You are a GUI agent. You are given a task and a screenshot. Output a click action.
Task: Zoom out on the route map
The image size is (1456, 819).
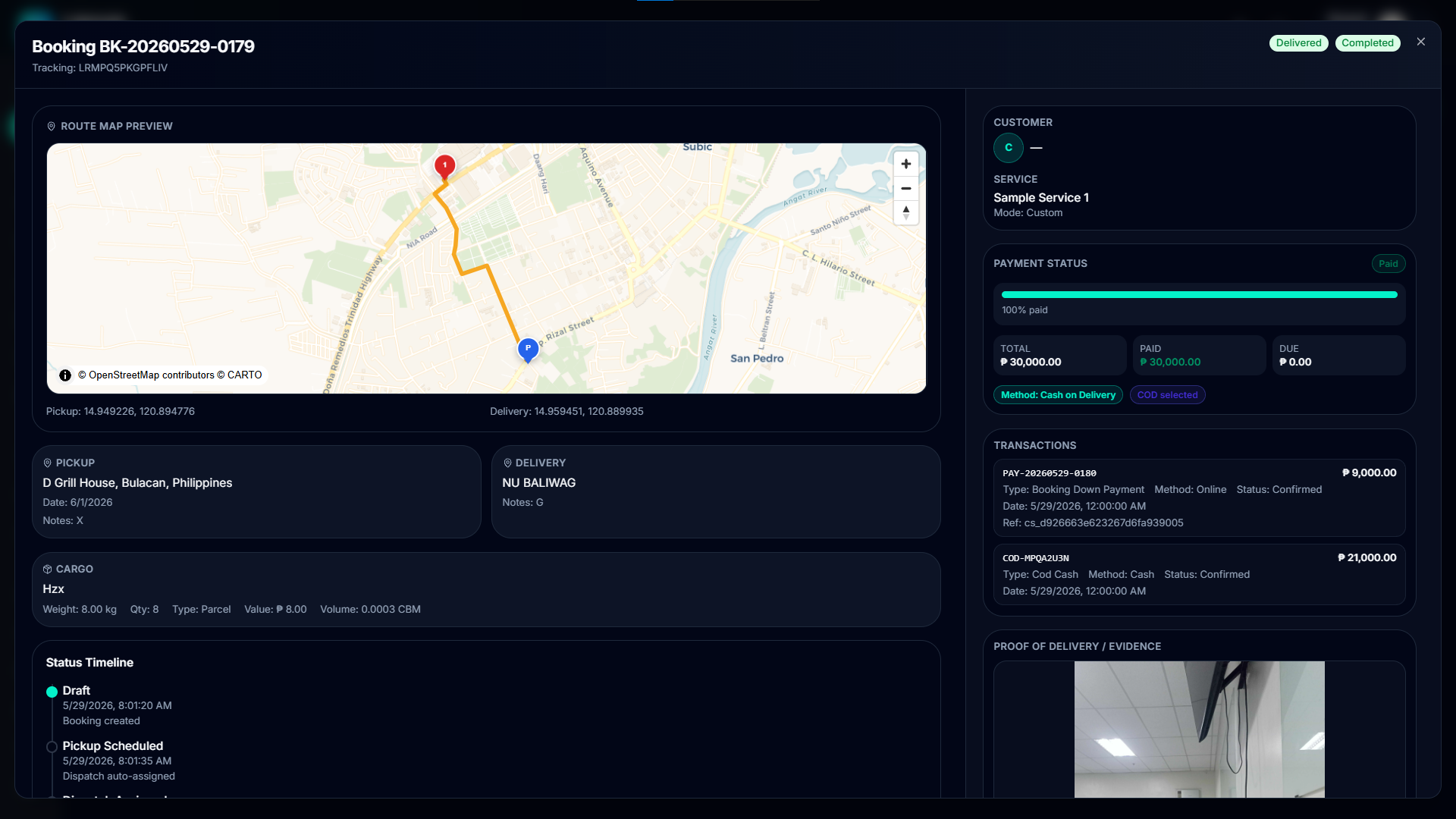coord(905,188)
